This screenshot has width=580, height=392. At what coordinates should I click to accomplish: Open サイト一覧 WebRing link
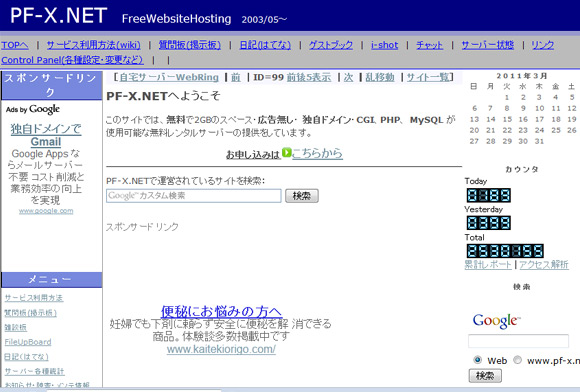coord(428,77)
